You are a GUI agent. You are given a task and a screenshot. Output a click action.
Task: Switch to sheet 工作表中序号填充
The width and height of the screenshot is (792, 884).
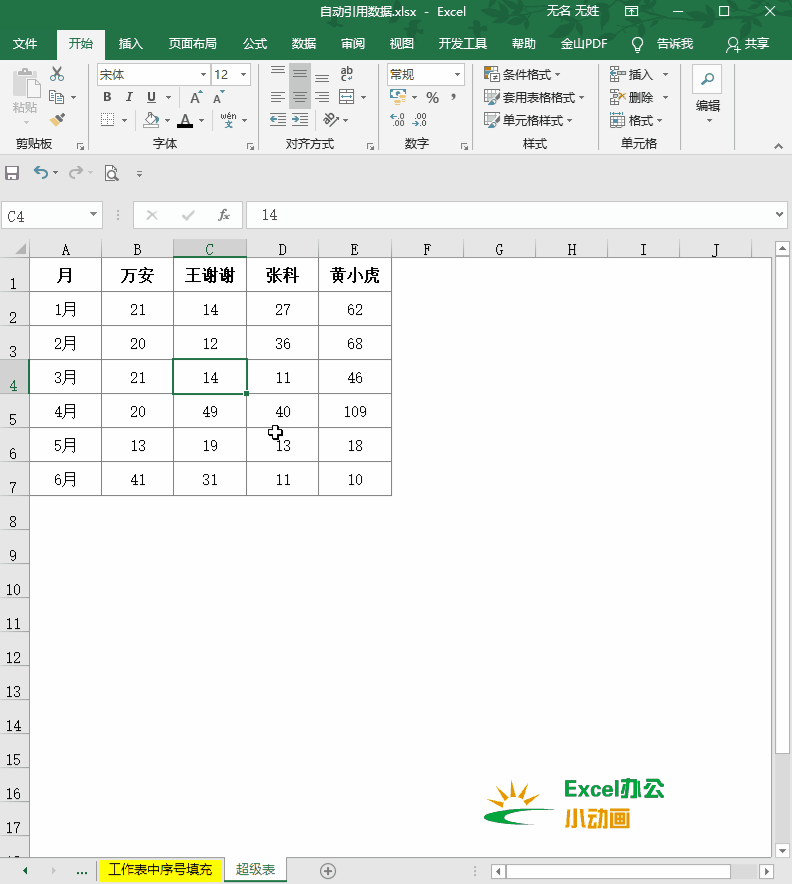(x=160, y=869)
